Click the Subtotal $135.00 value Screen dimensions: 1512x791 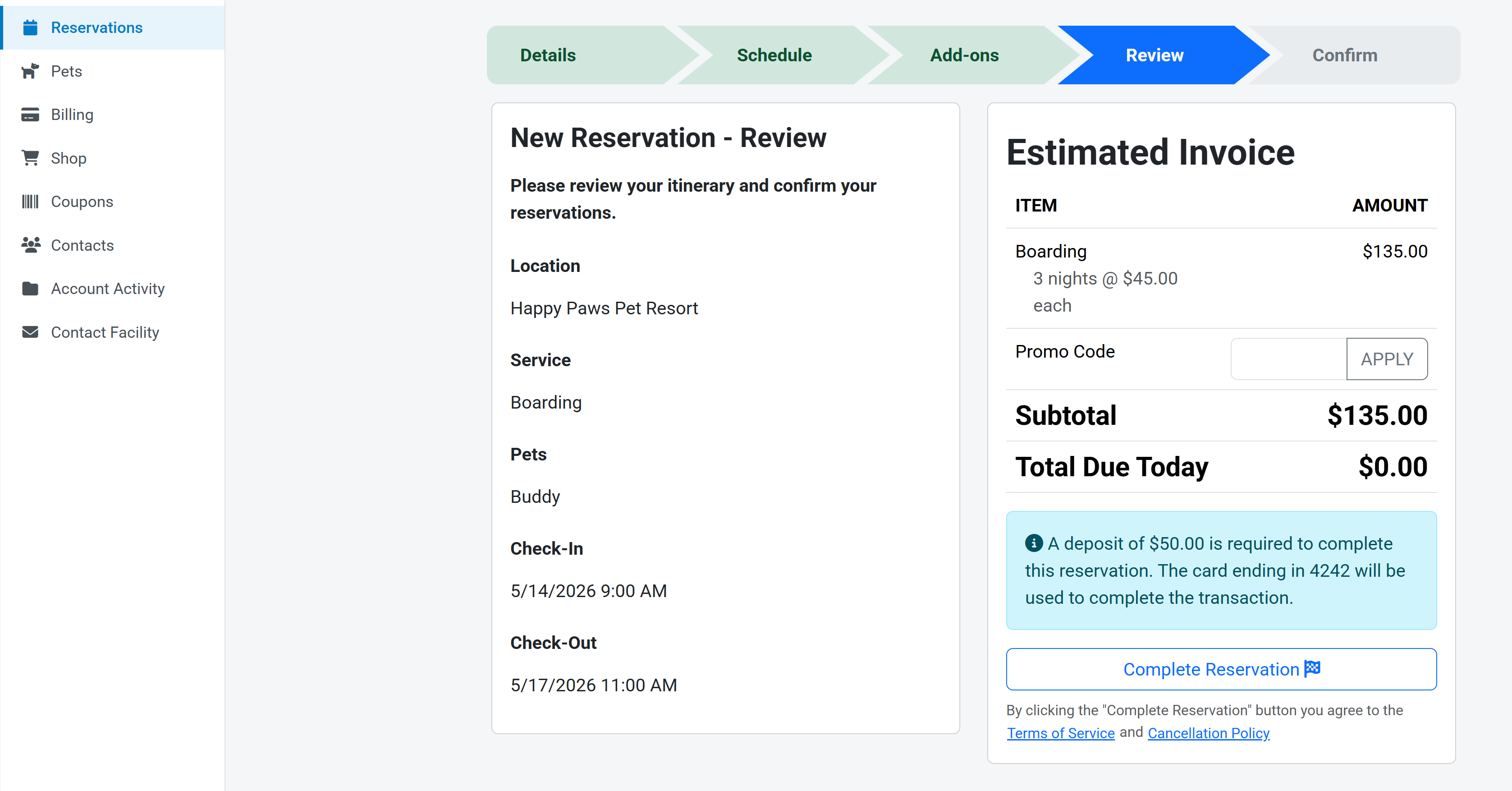[1377, 415]
